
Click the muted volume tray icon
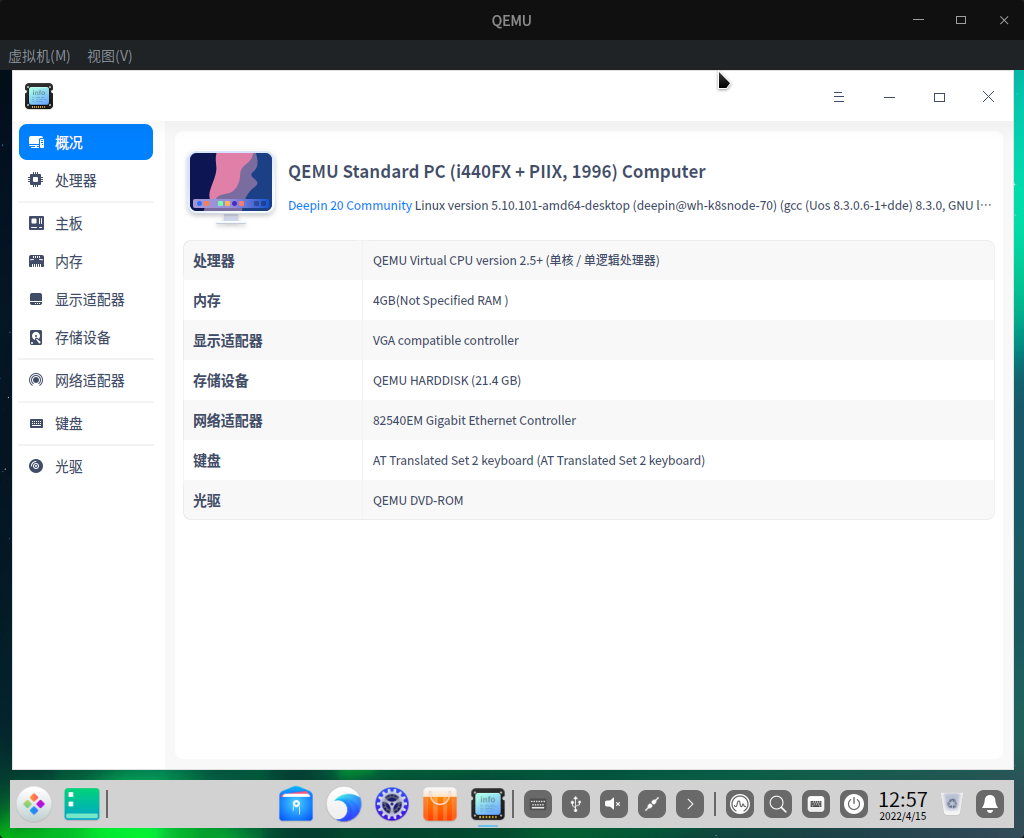pyautogui.click(x=614, y=804)
